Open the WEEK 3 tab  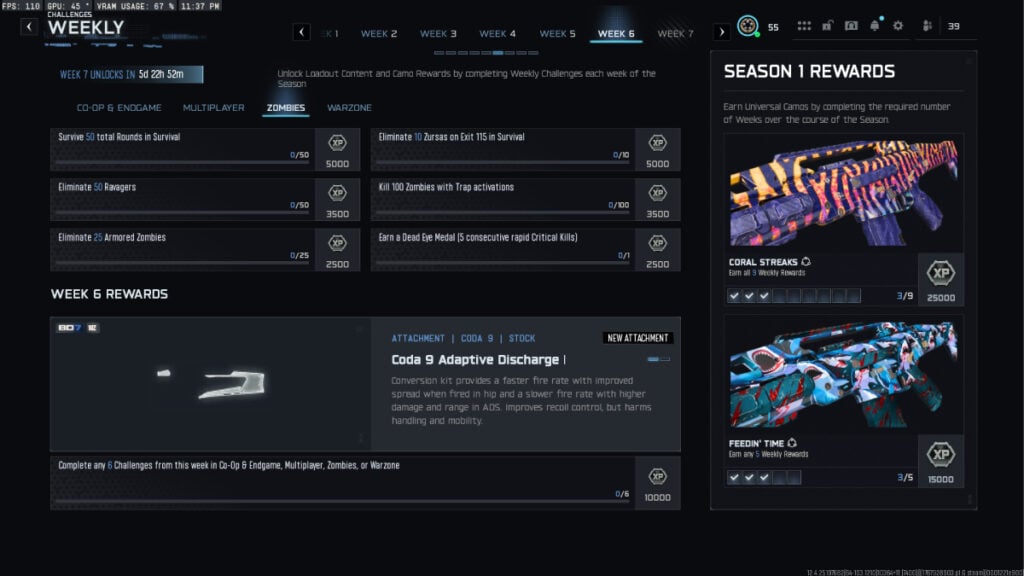[438, 32]
